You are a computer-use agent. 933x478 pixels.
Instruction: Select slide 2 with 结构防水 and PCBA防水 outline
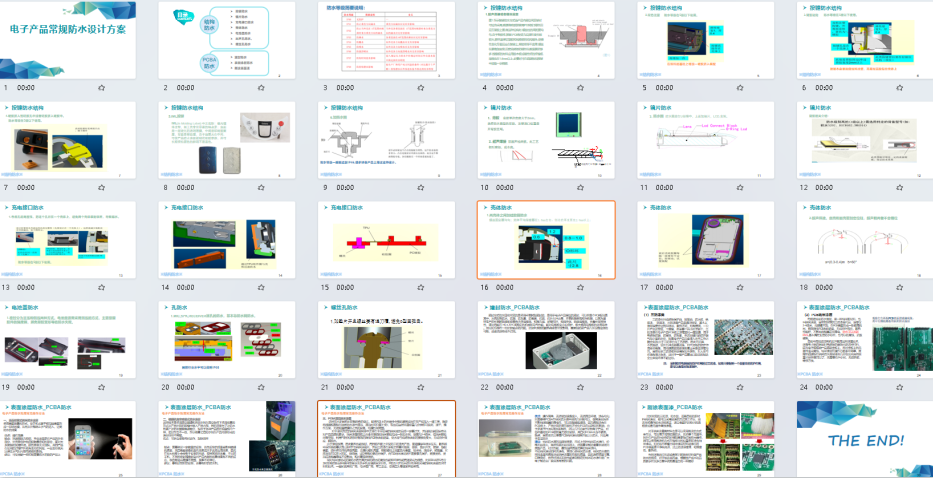(227, 40)
